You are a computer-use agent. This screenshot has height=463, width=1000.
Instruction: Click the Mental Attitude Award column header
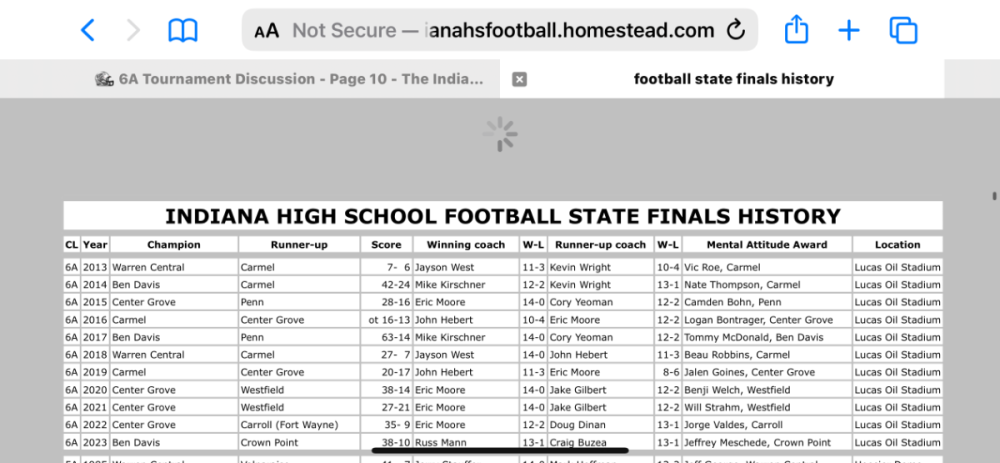[x=767, y=245]
